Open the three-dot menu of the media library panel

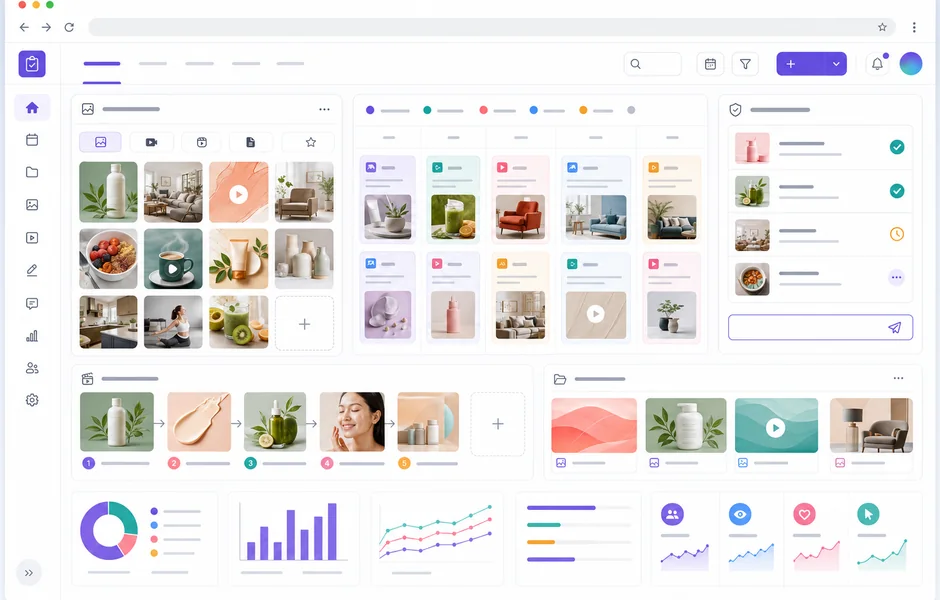[x=324, y=109]
